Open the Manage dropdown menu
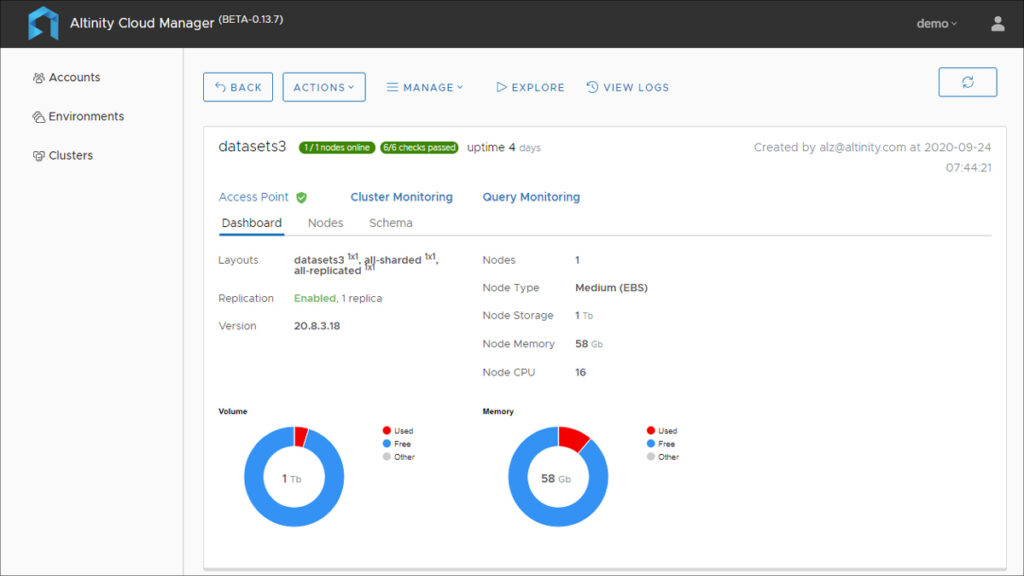Image resolution: width=1024 pixels, height=576 pixels. click(424, 87)
